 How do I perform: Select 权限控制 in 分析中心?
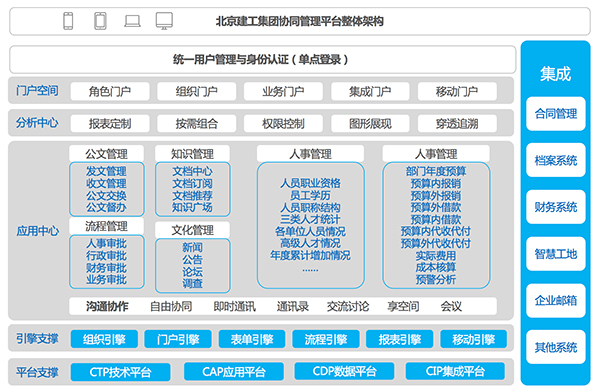tap(283, 124)
